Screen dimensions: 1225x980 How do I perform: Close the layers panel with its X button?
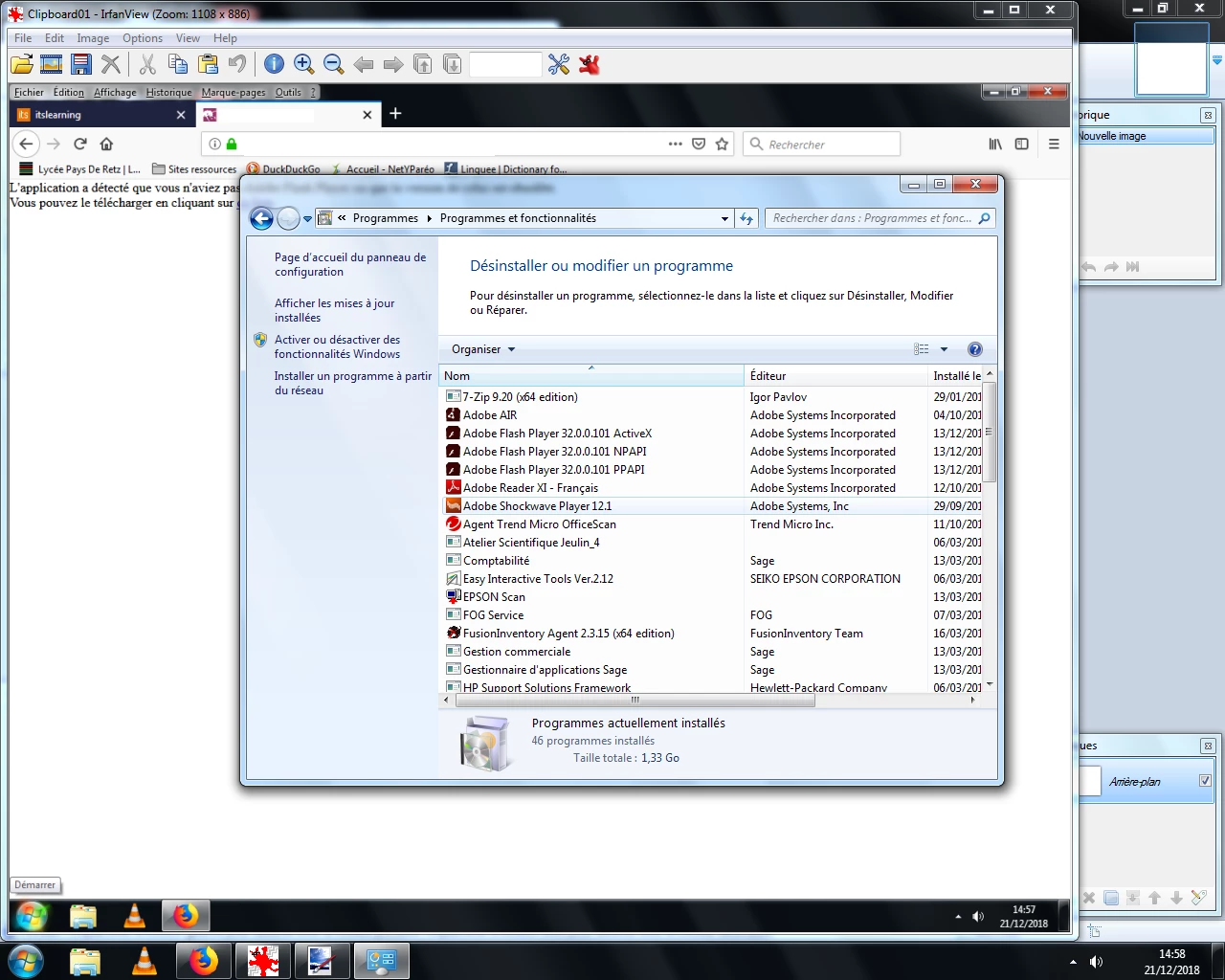(1208, 746)
